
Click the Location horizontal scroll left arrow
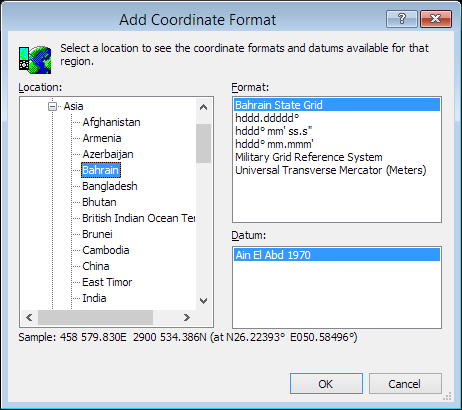[29, 317]
